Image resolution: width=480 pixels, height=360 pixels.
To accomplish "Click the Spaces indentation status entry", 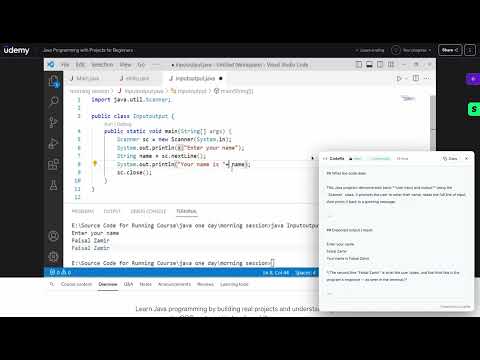I will pyautogui.click(x=305, y=273).
